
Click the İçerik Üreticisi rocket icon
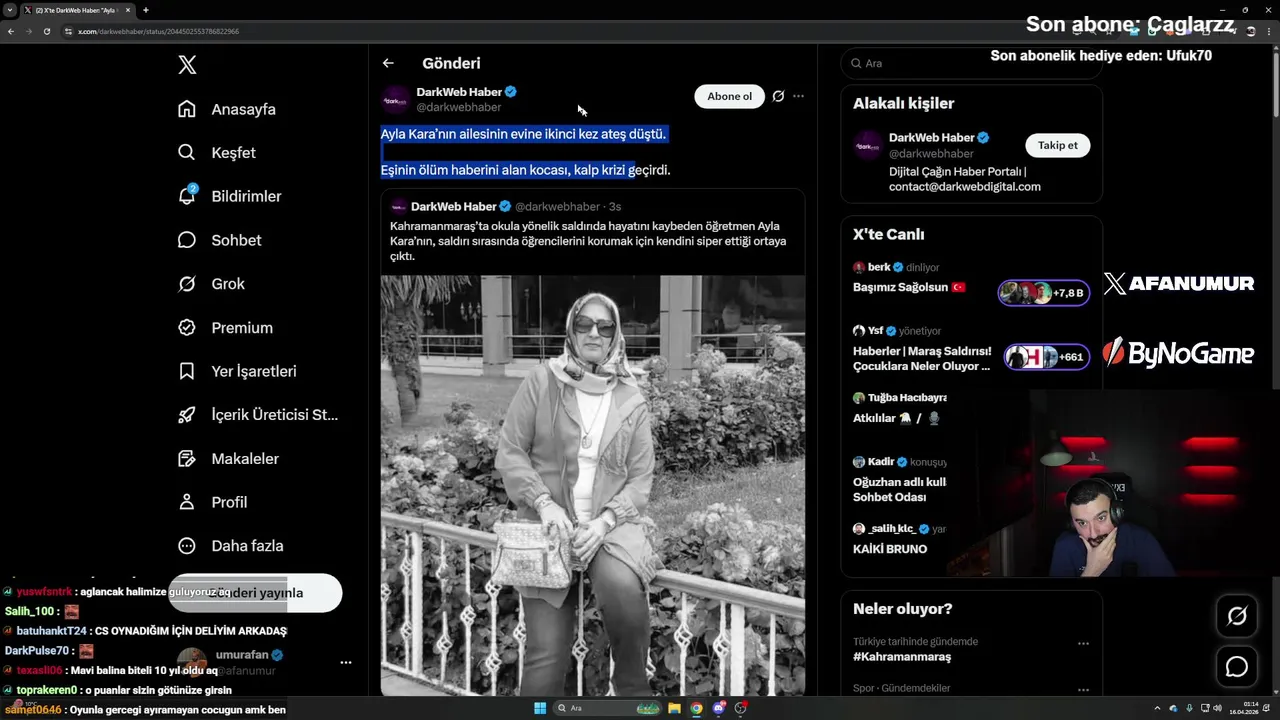click(x=187, y=415)
